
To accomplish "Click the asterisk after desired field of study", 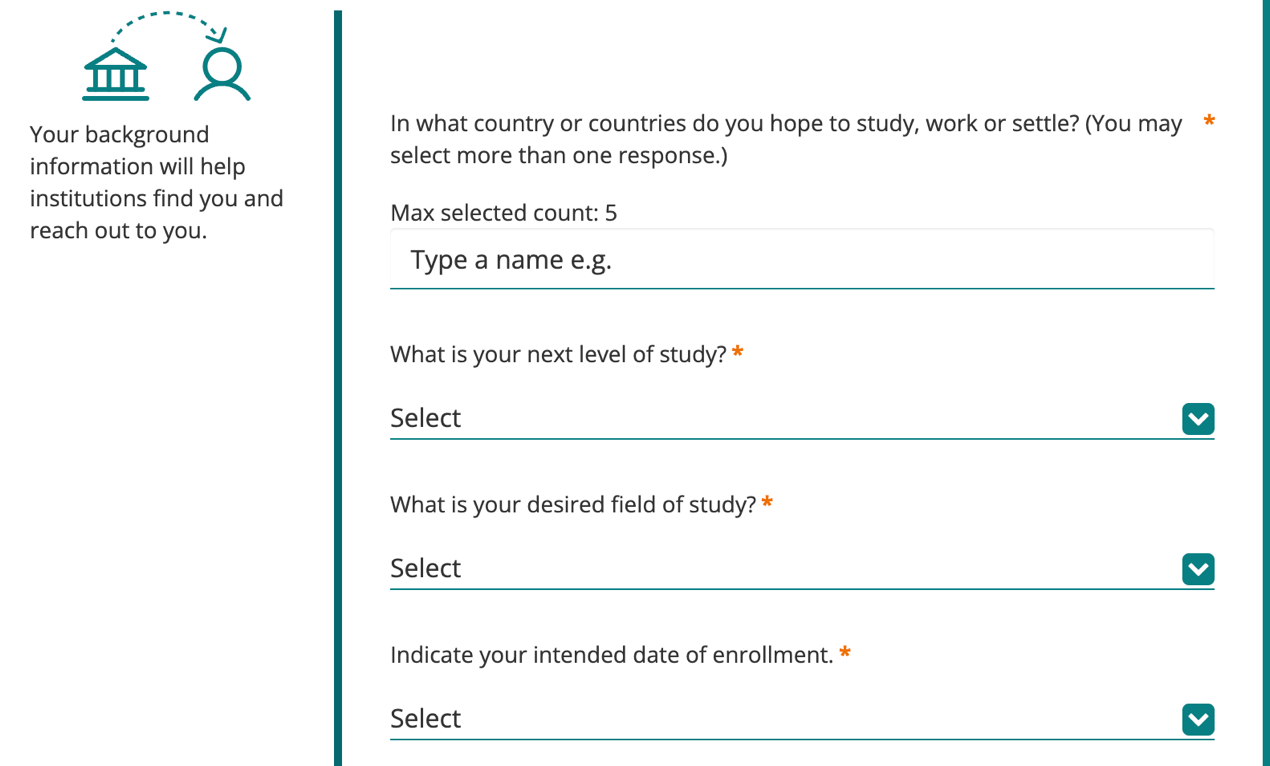I will pyautogui.click(x=767, y=502).
